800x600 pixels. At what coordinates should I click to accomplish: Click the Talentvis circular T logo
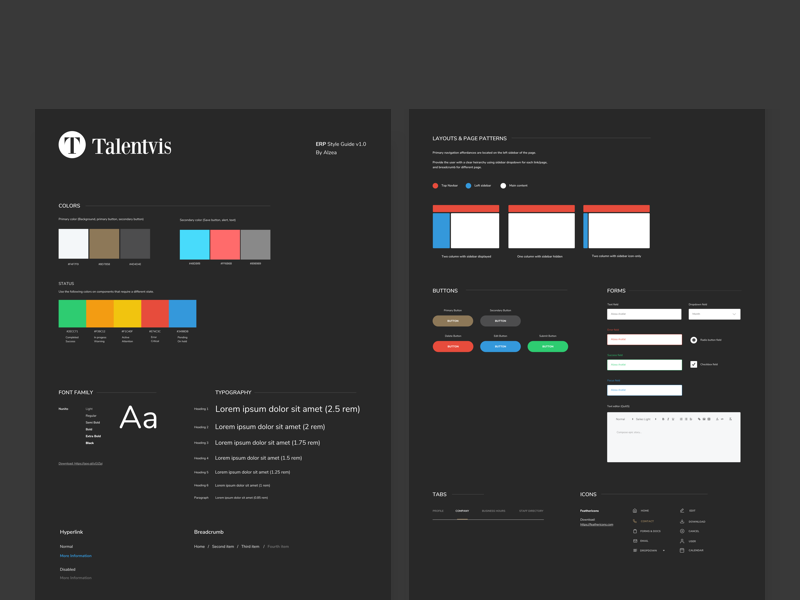[x=72, y=144]
